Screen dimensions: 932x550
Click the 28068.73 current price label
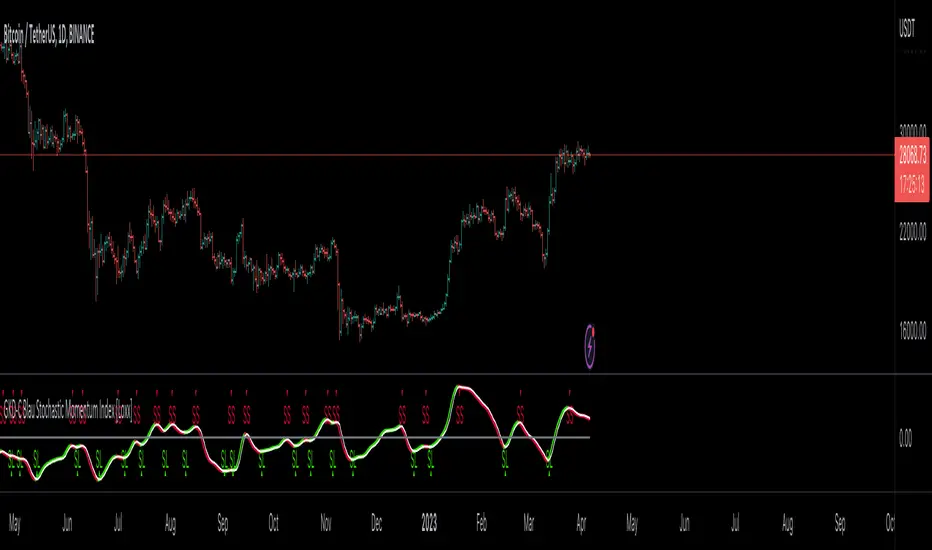pyautogui.click(x=912, y=156)
